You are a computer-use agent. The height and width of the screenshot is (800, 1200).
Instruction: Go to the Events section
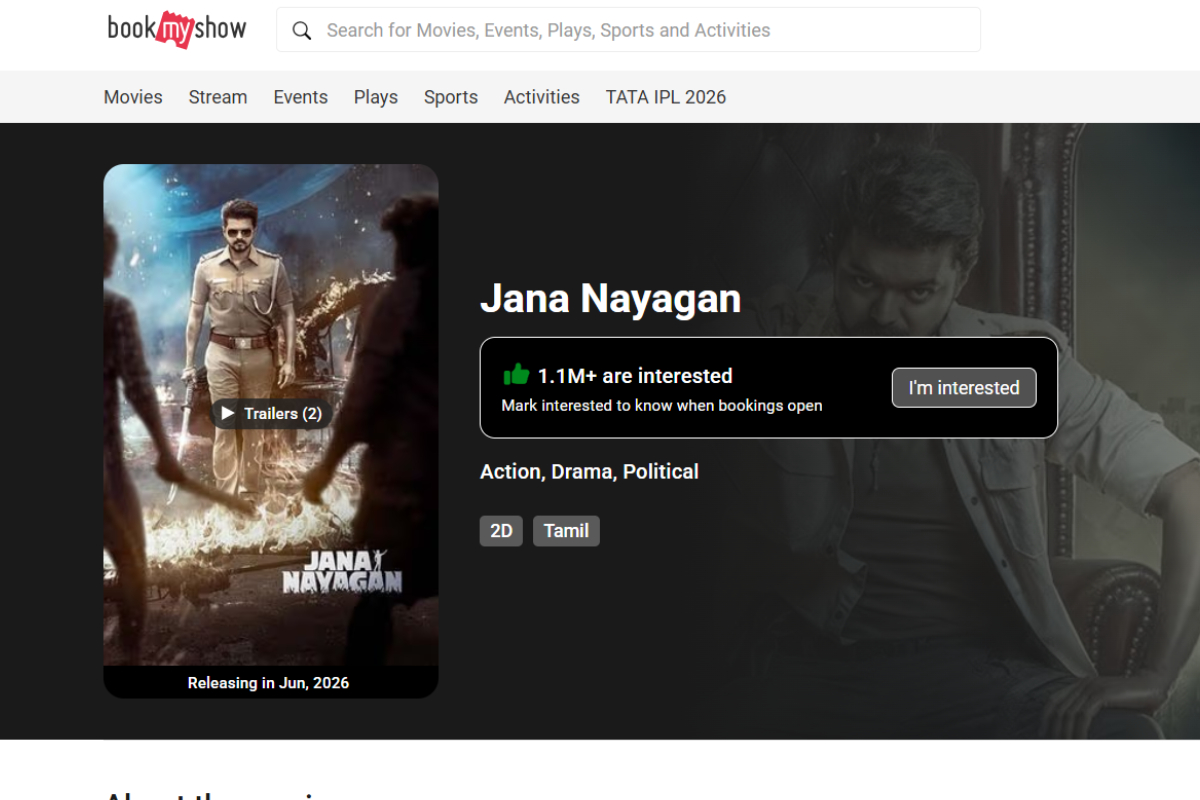point(301,97)
